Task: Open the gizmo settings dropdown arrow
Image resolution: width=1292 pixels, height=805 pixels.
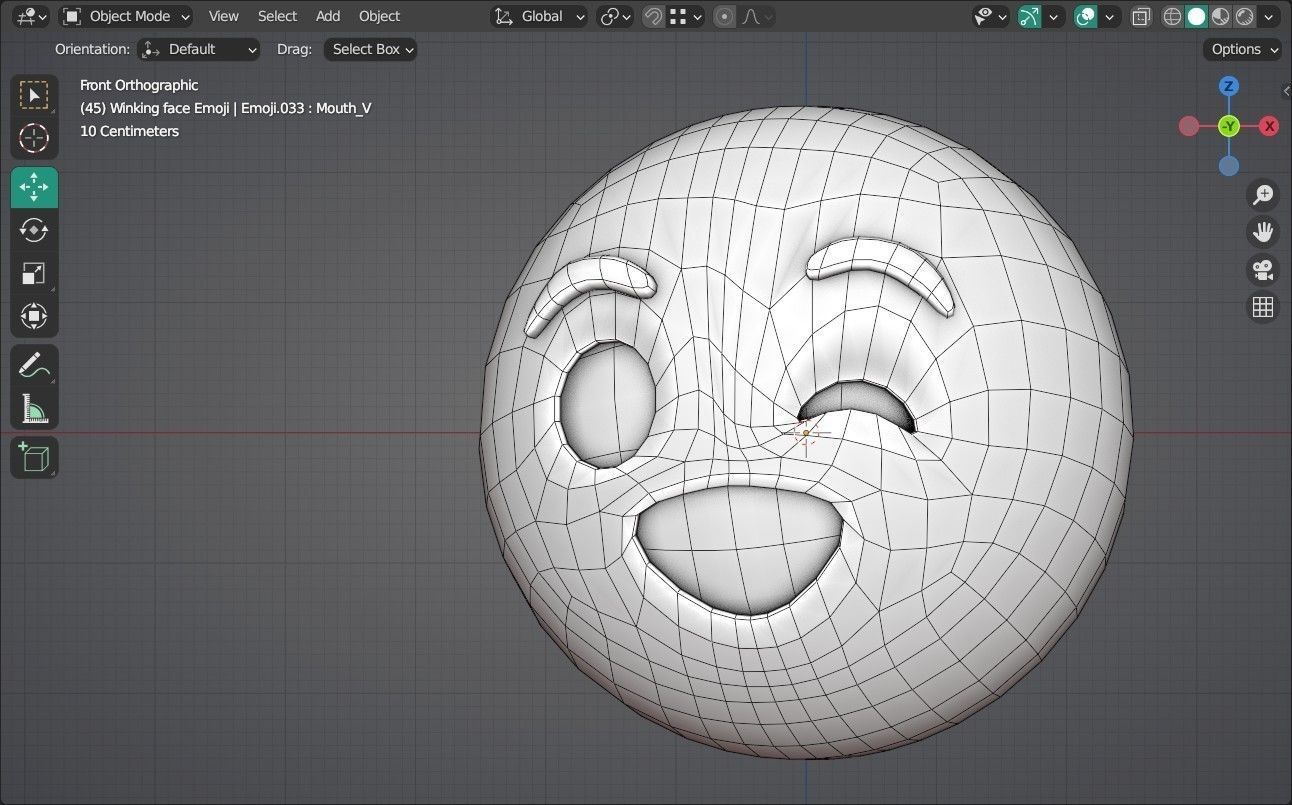Action: coord(1053,16)
